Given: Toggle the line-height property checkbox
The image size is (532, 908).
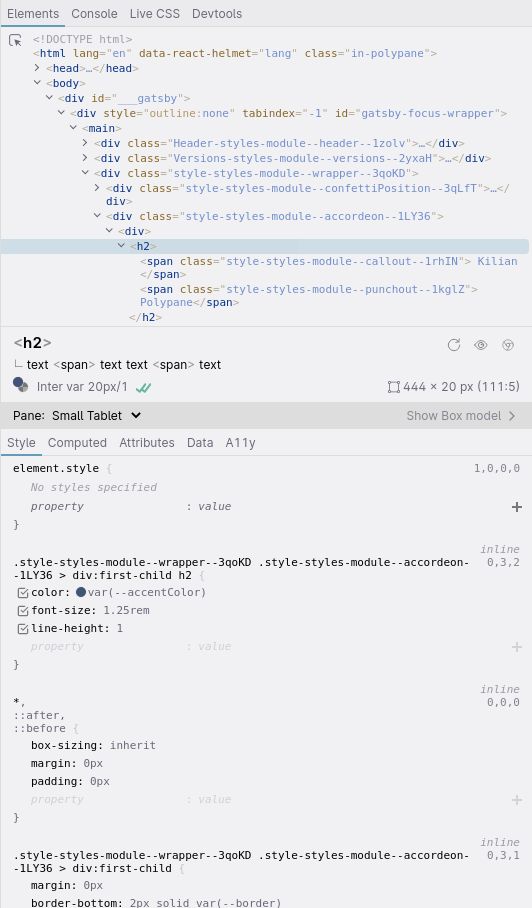Looking at the screenshot, I should [x=23, y=629].
